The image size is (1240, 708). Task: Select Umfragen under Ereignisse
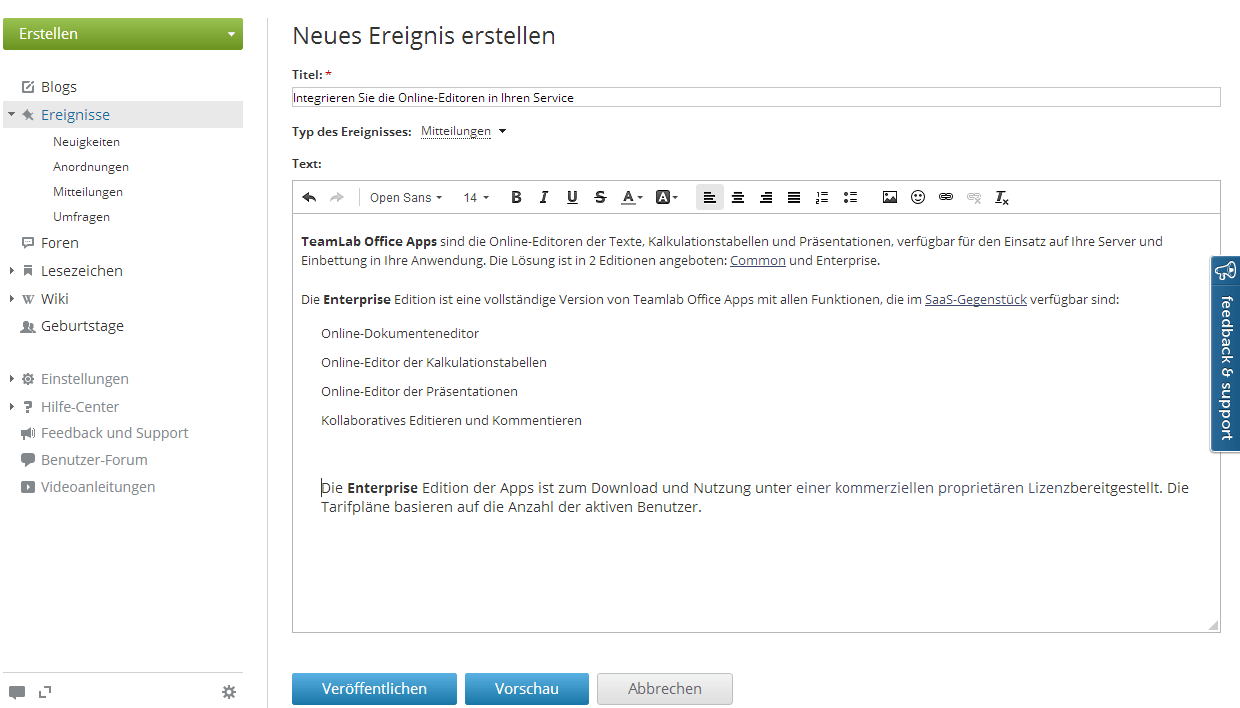[81, 217]
